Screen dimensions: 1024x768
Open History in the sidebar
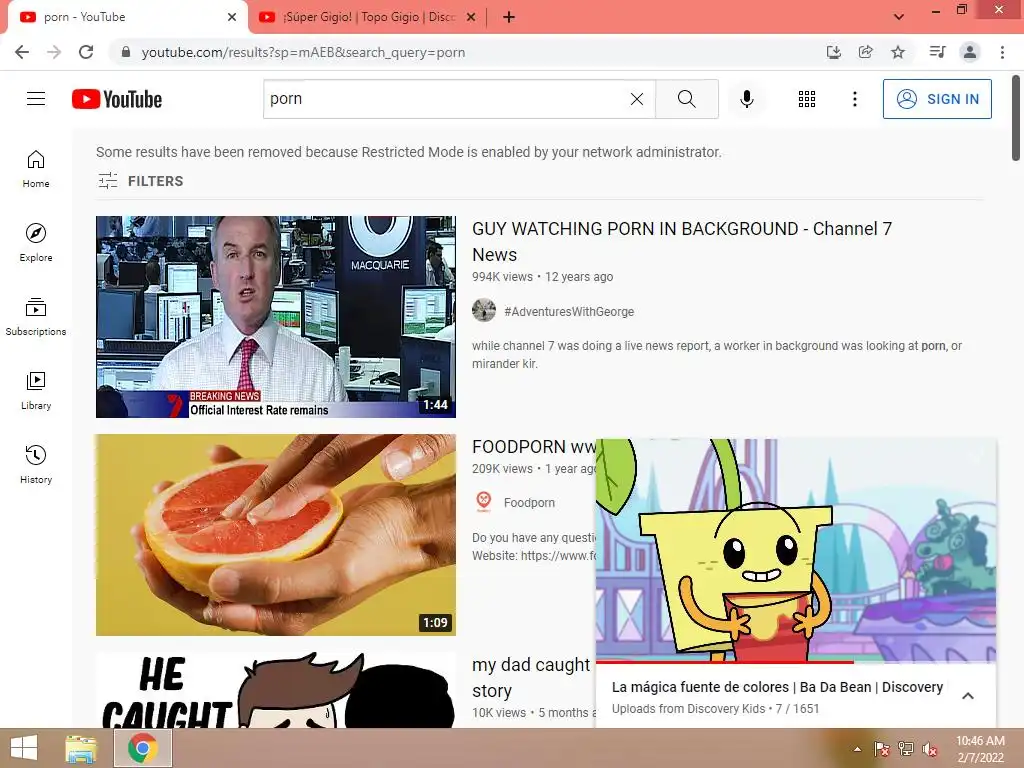click(x=36, y=464)
